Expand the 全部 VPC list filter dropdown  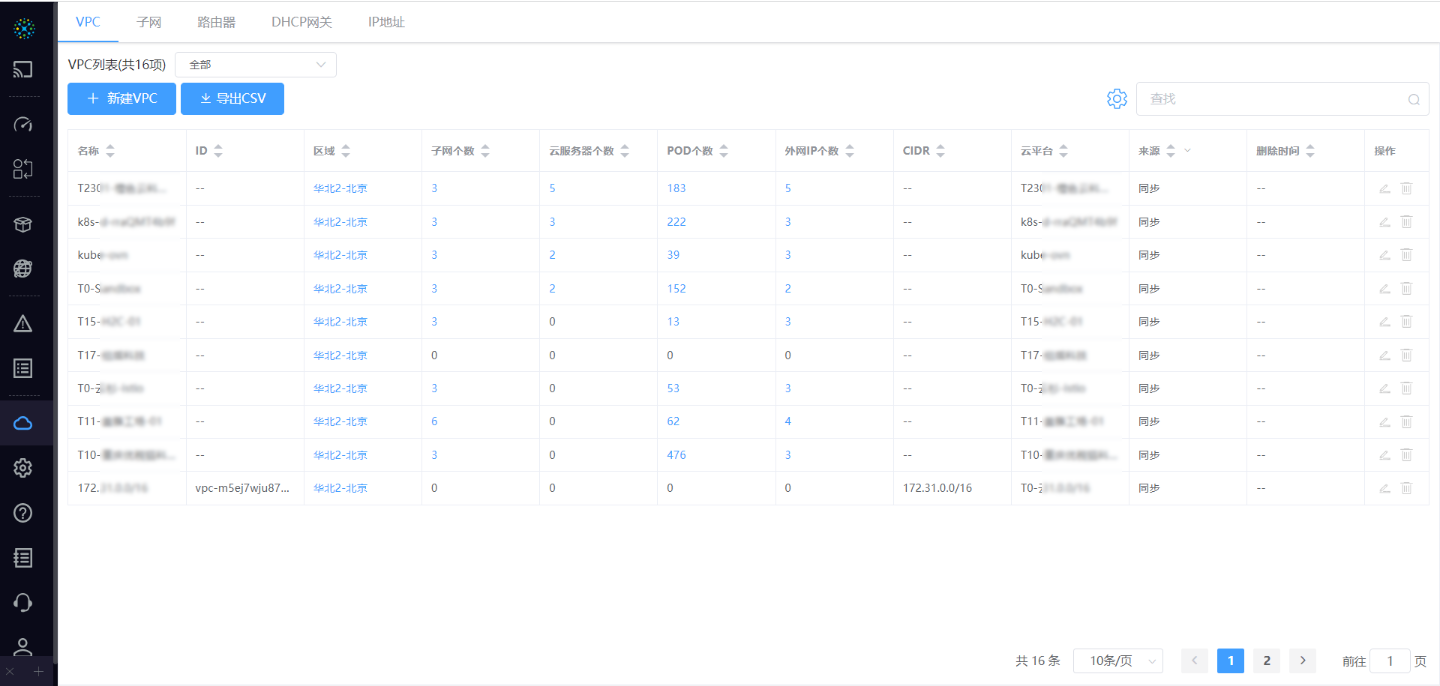tap(256, 65)
